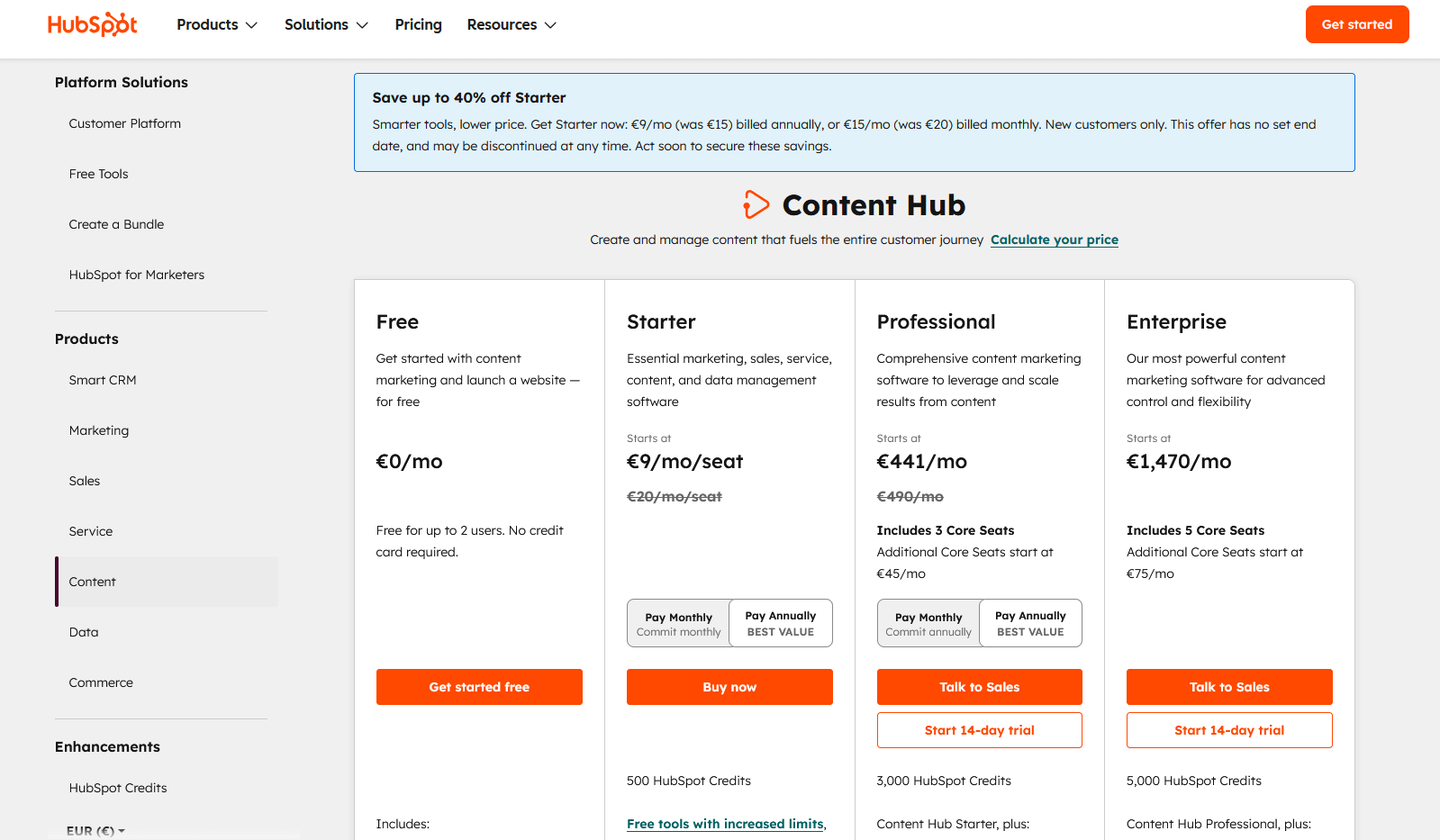Click the HubSpot logo
Image resolution: width=1440 pixels, height=840 pixels.
[x=92, y=24]
